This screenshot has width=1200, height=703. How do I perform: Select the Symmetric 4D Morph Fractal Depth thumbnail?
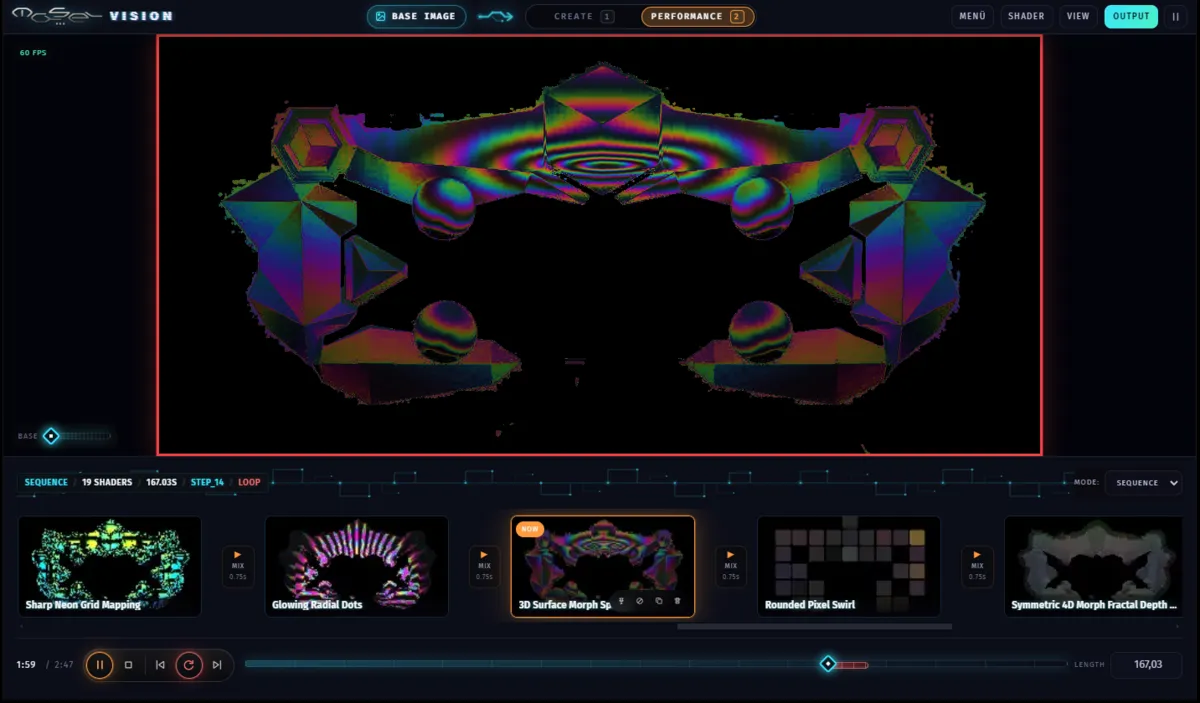pos(1096,566)
